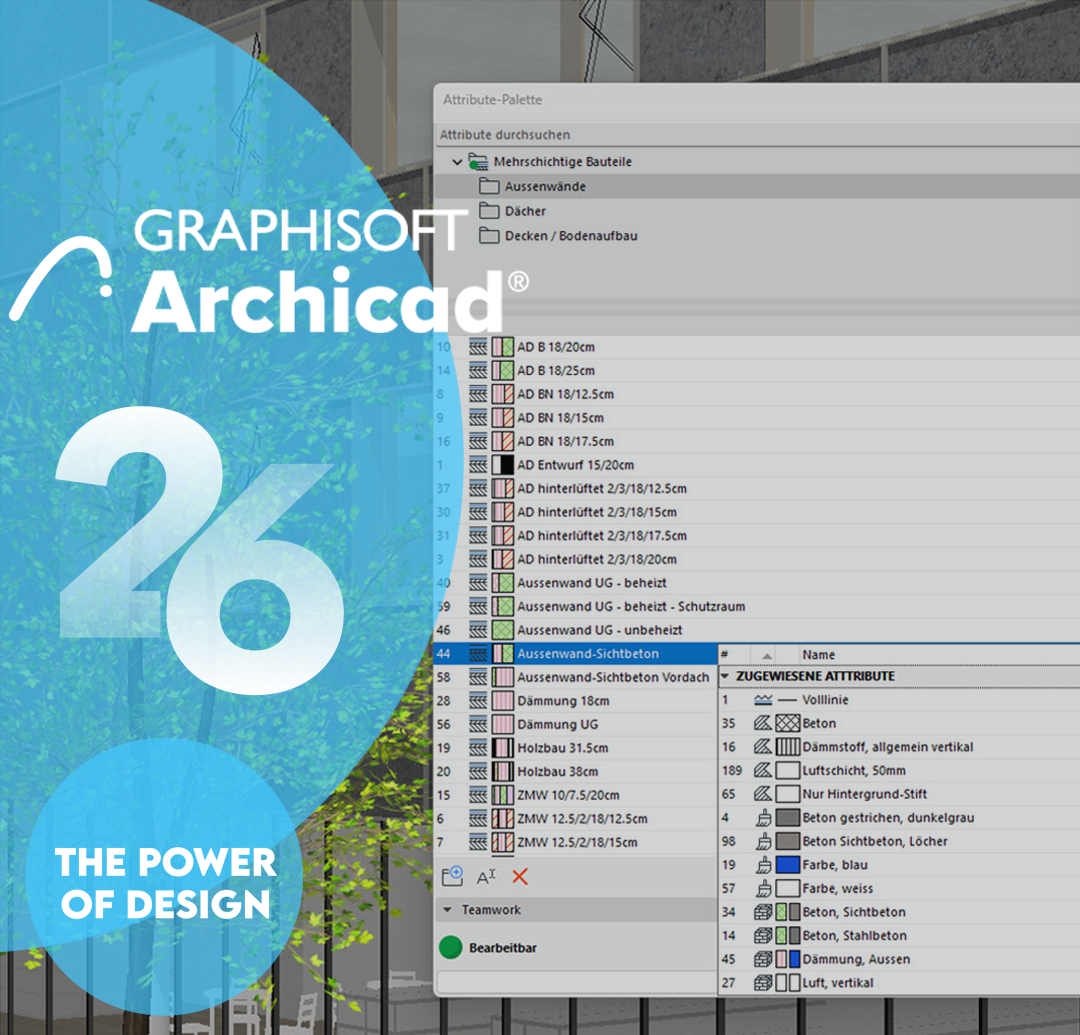The image size is (1080, 1035).
Task: Collapse the Teamwork section
Action: (448, 910)
